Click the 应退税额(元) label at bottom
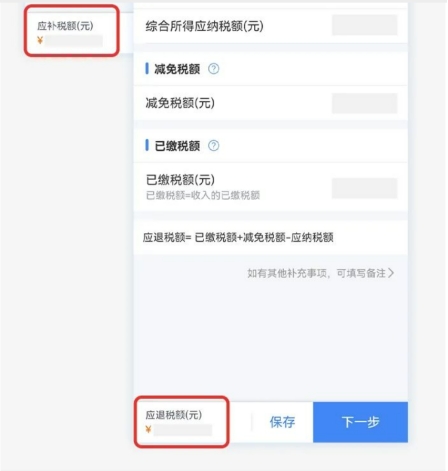The image size is (448, 471). point(174,415)
